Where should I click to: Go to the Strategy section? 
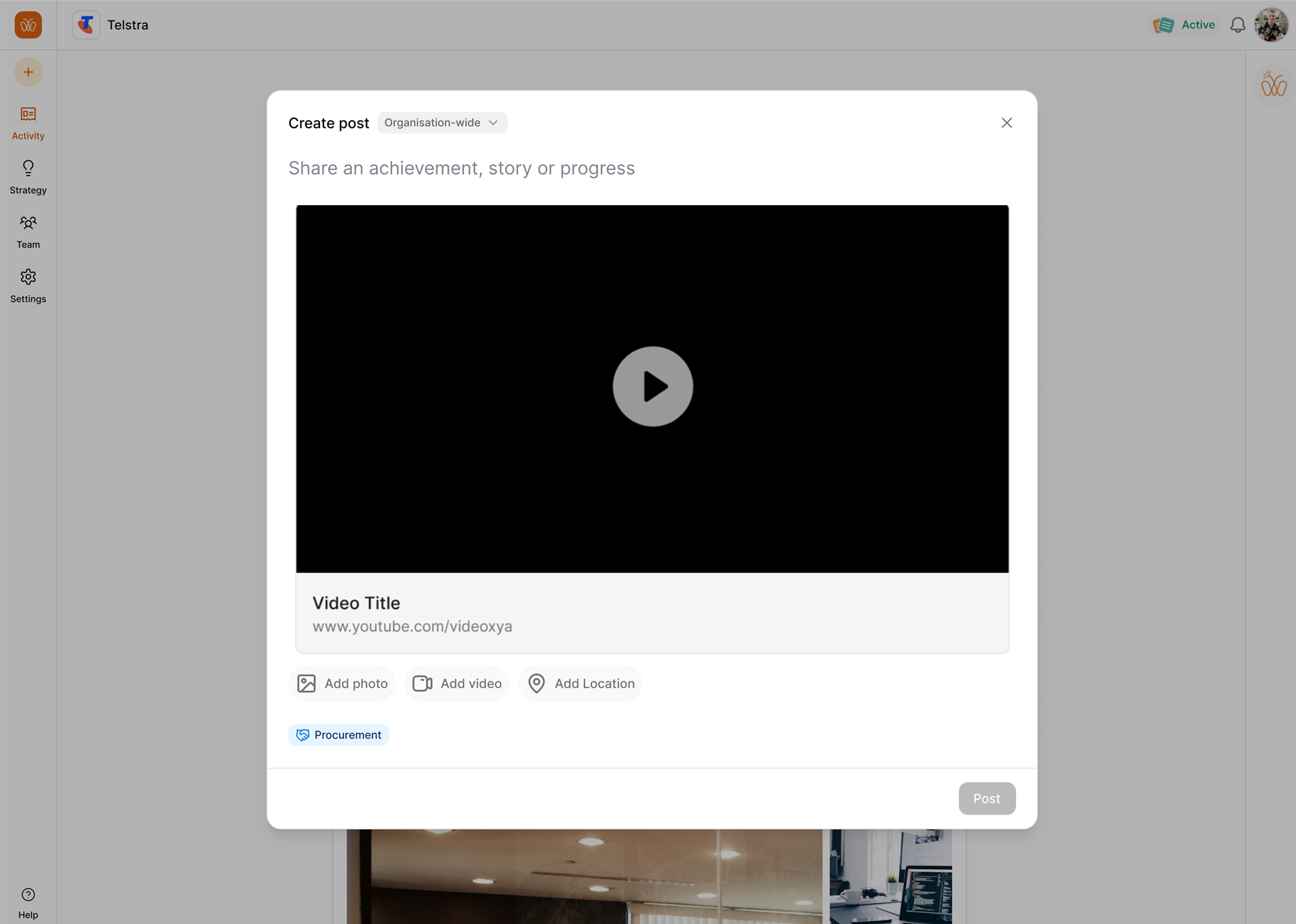pyautogui.click(x=28, y=177)
